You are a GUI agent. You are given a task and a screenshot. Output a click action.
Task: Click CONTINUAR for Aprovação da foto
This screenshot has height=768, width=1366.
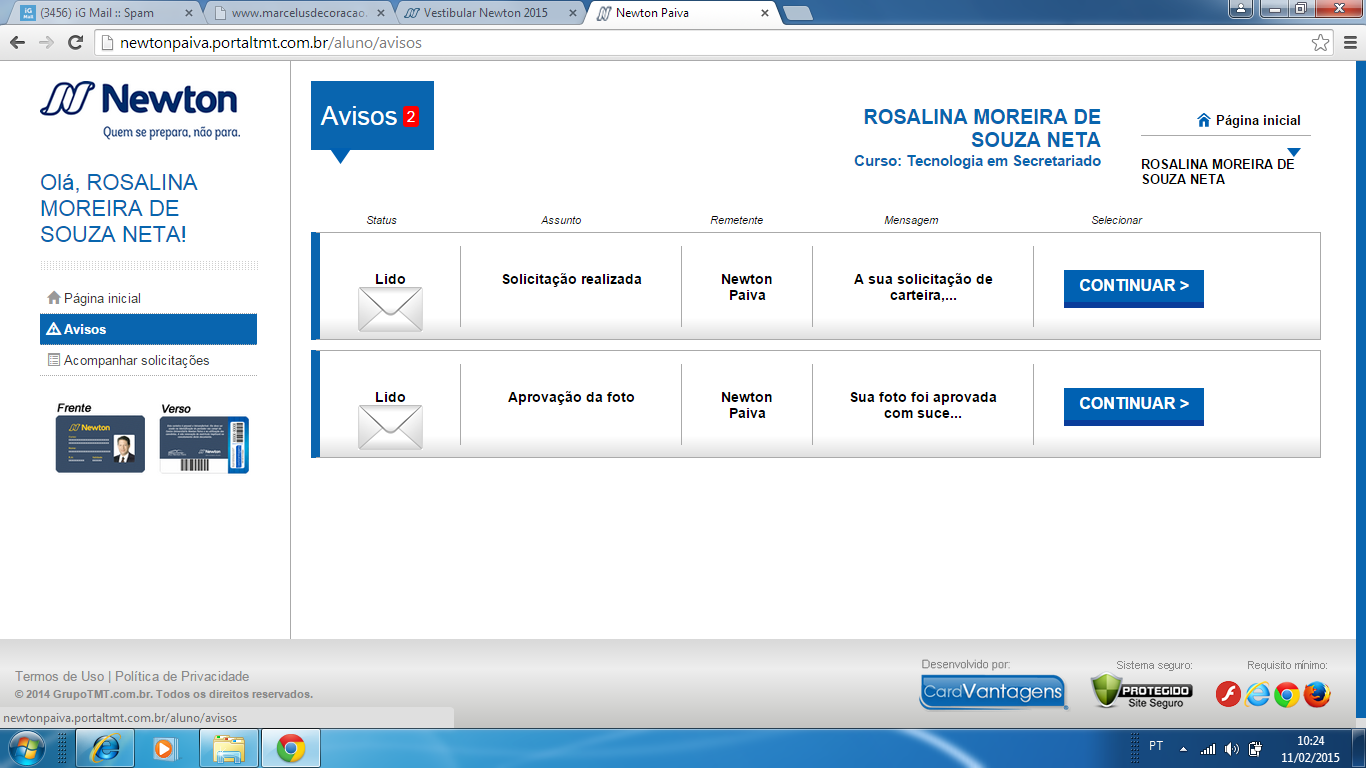[1134, 405]
